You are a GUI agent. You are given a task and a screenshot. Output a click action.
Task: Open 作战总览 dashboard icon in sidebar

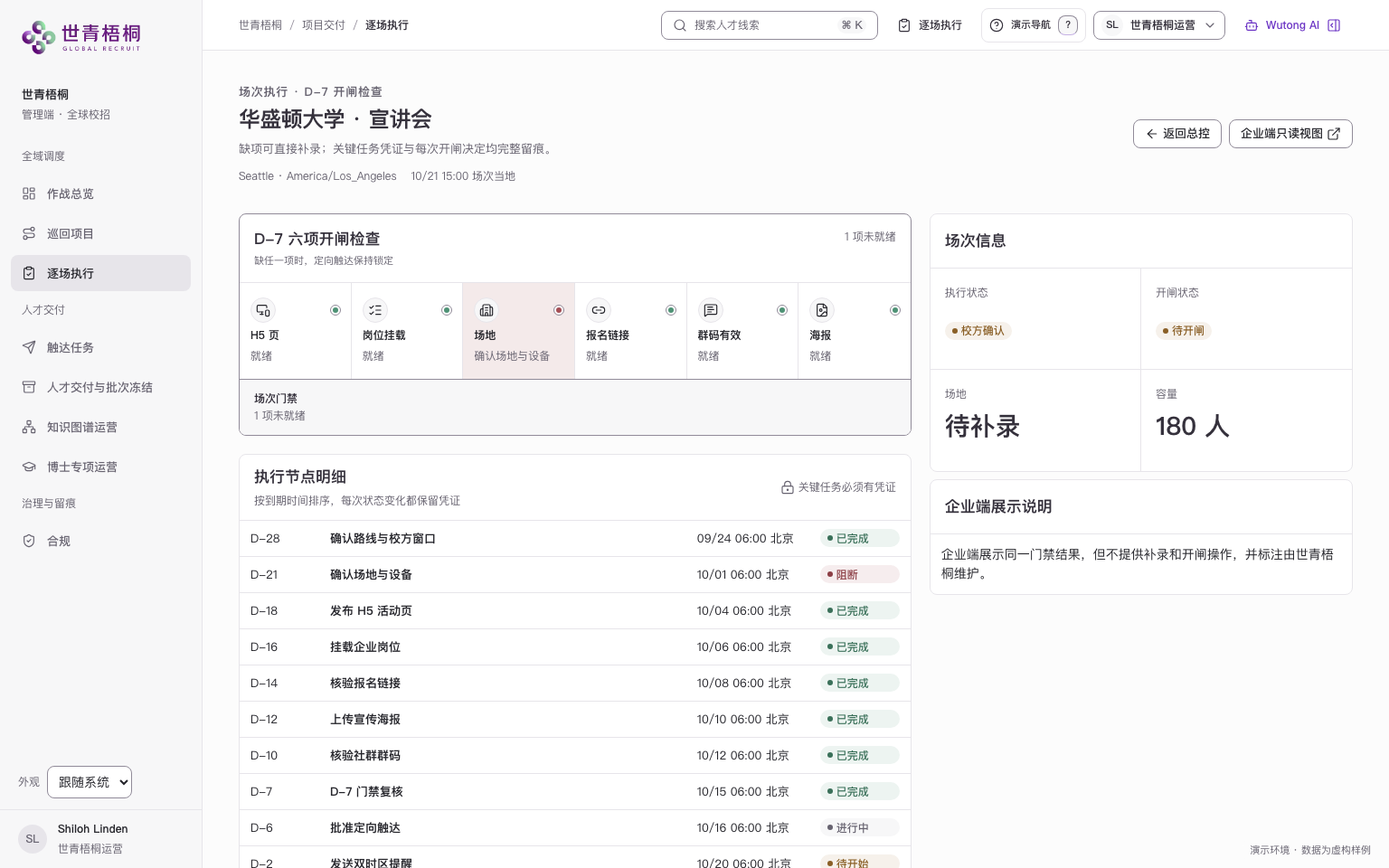coord(29,193)
